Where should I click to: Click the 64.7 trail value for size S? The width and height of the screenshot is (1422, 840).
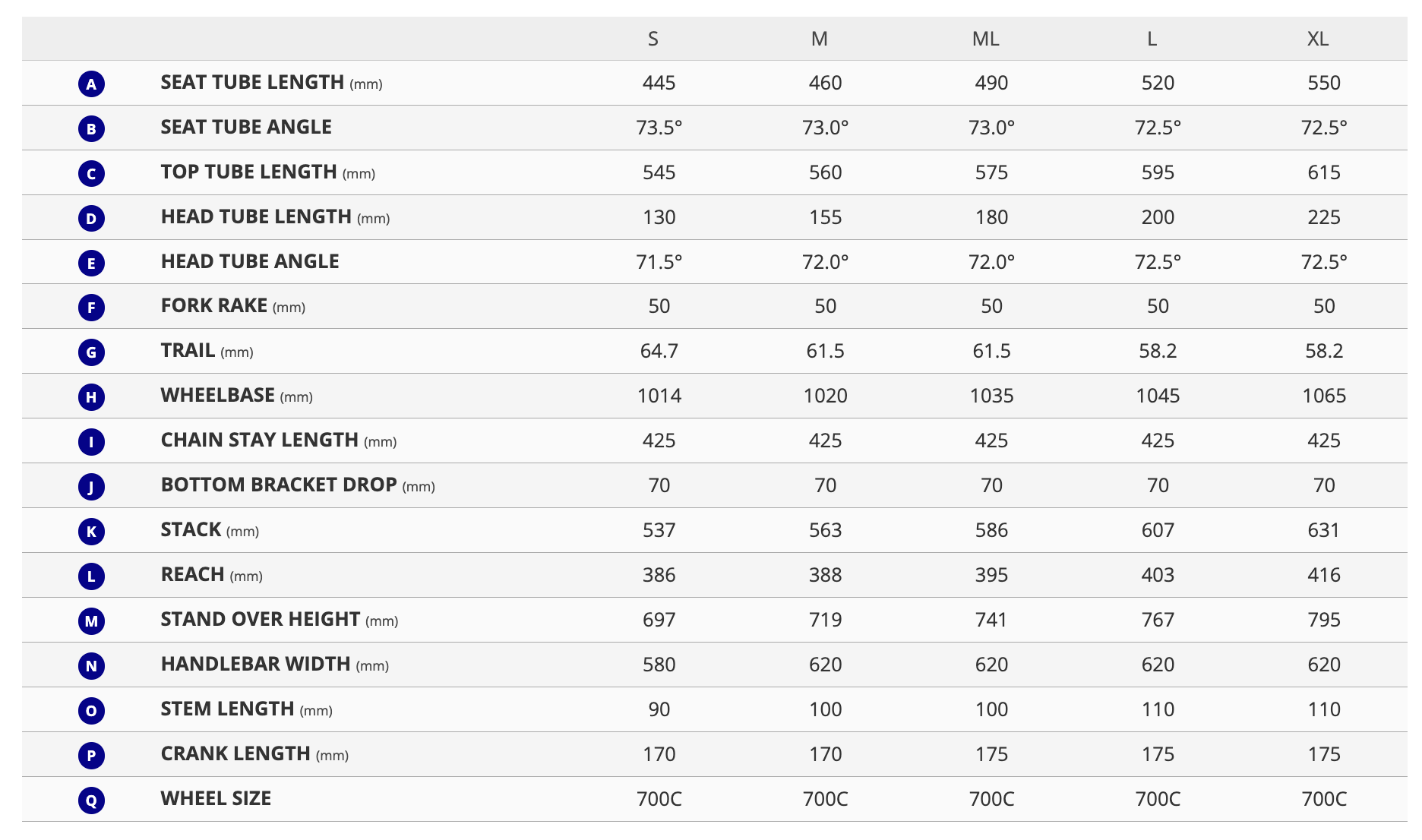[659, 351]
